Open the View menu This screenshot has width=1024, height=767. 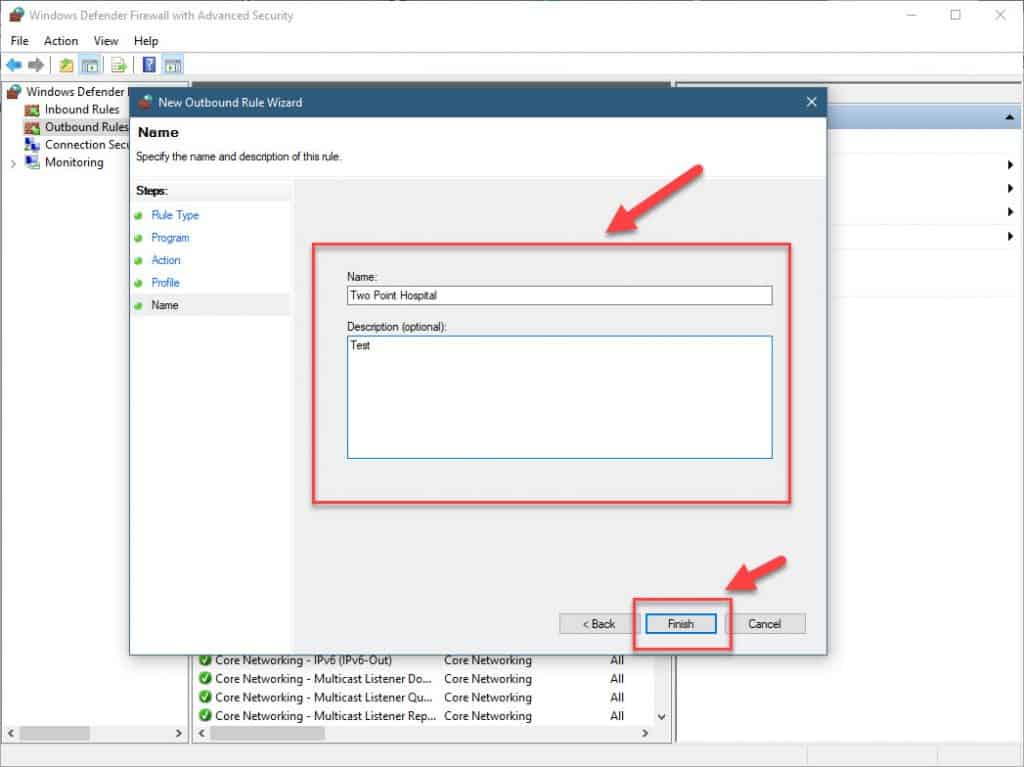click(106, 41)
